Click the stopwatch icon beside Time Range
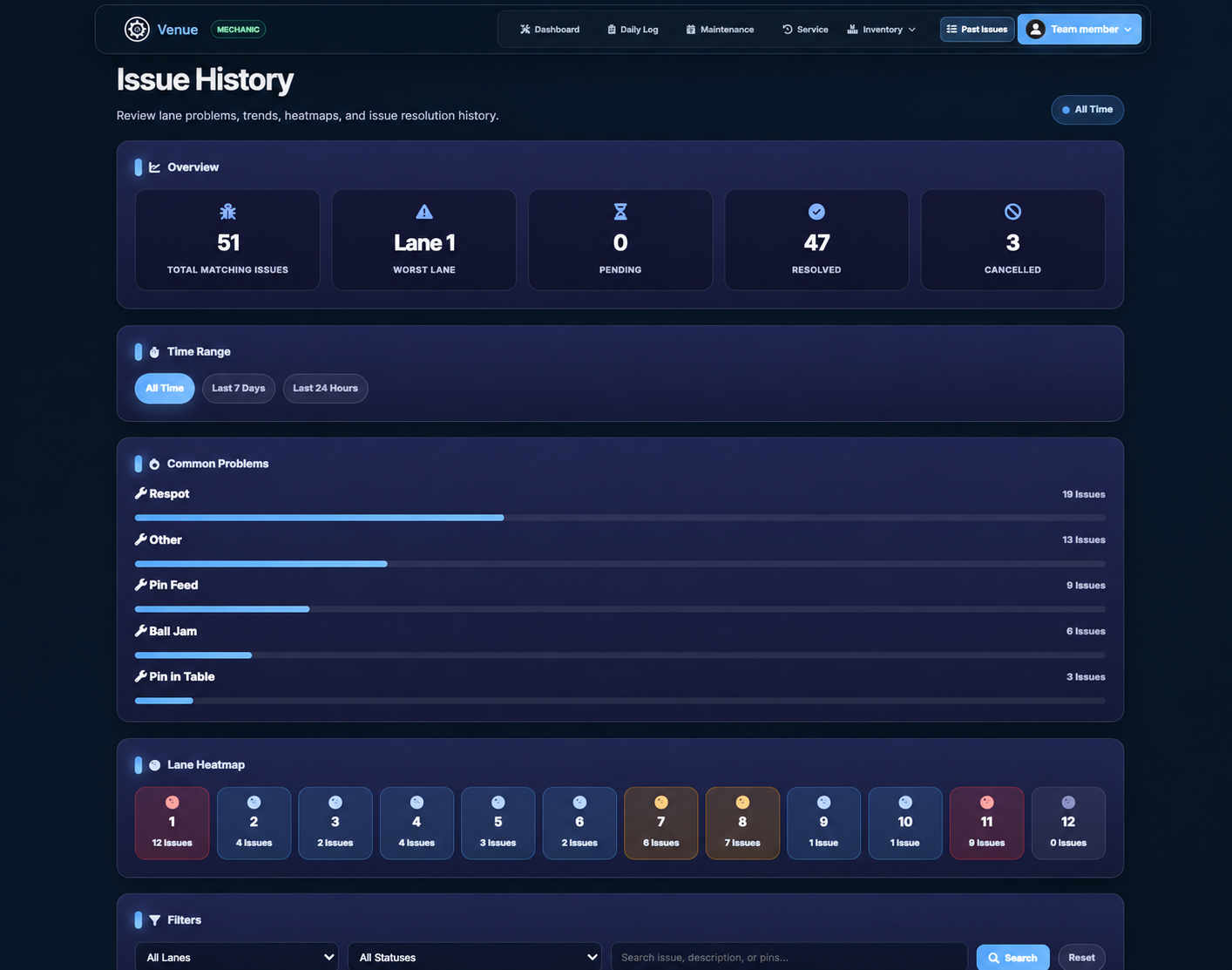 (x=154, y=352)
